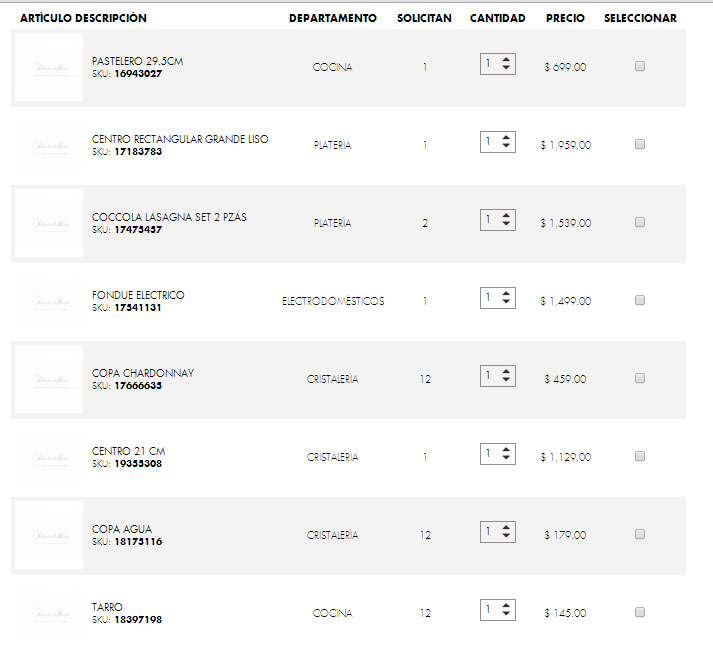Screen dimensions: 713x646
Task: Open the Fondue Electrico item name
Action: [x=138, y=295]
